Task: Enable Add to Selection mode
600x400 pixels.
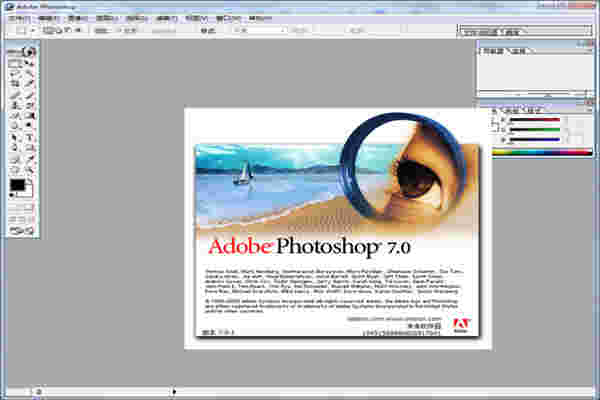Action: pyautogui.click(x=58, y=30)
